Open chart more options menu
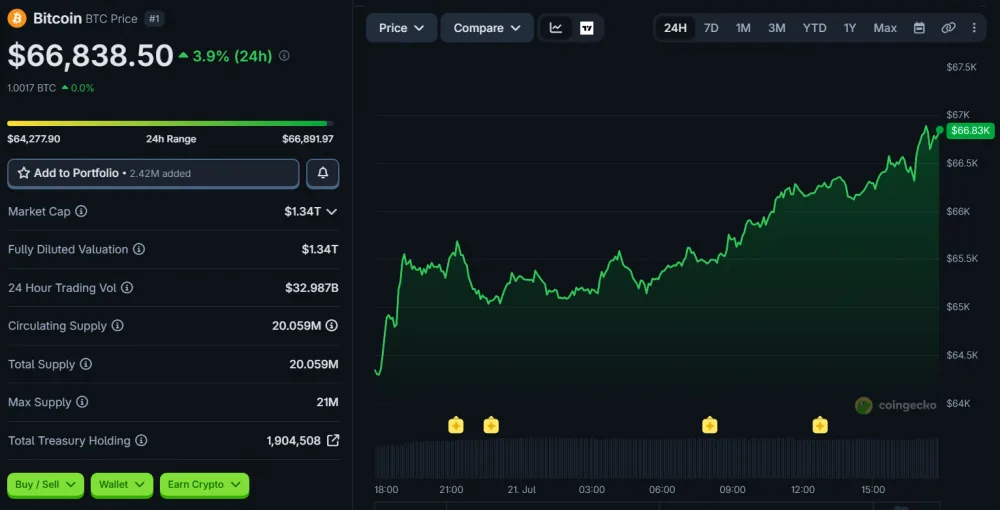This screenshot has height=510, width=1000. point(974,28)
